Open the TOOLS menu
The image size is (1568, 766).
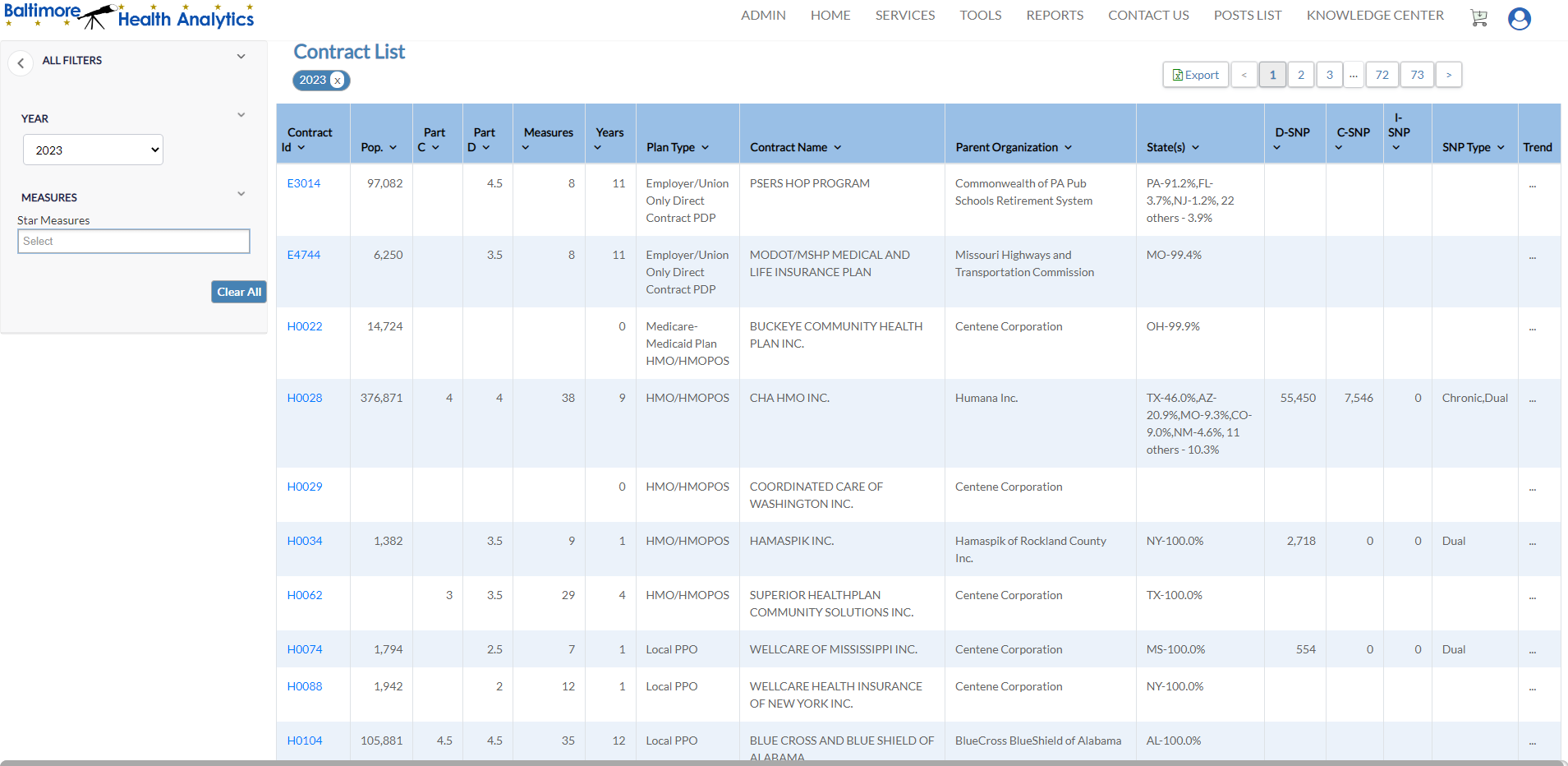click(981, 16)
